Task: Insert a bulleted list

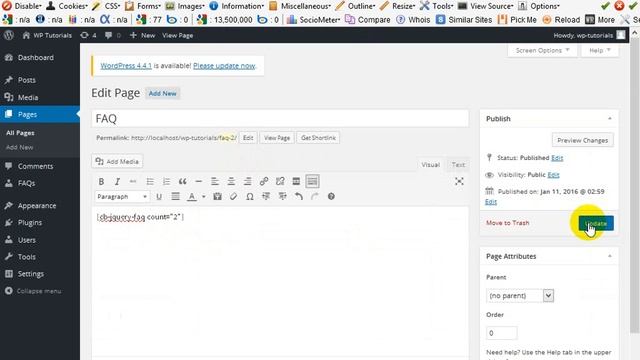Action: 150,181
